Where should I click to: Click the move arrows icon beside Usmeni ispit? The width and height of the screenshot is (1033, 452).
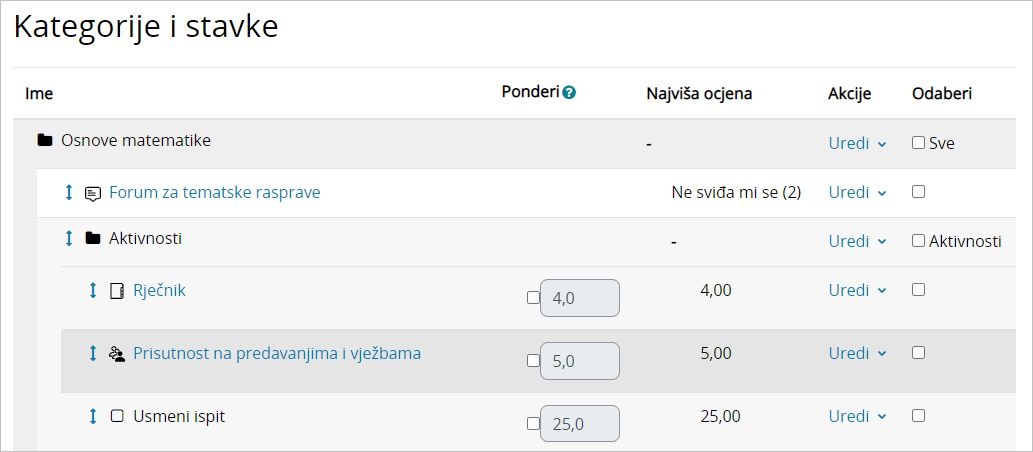(93, 416)
